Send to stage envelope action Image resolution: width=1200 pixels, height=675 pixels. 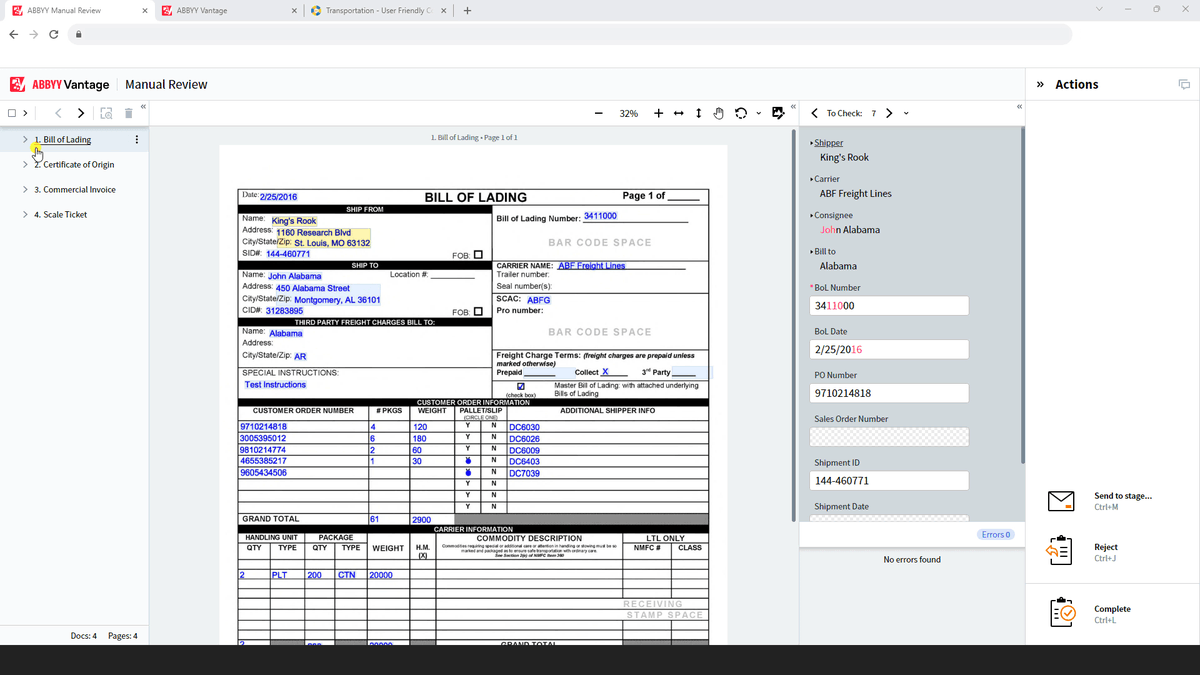click(1061, 501)
